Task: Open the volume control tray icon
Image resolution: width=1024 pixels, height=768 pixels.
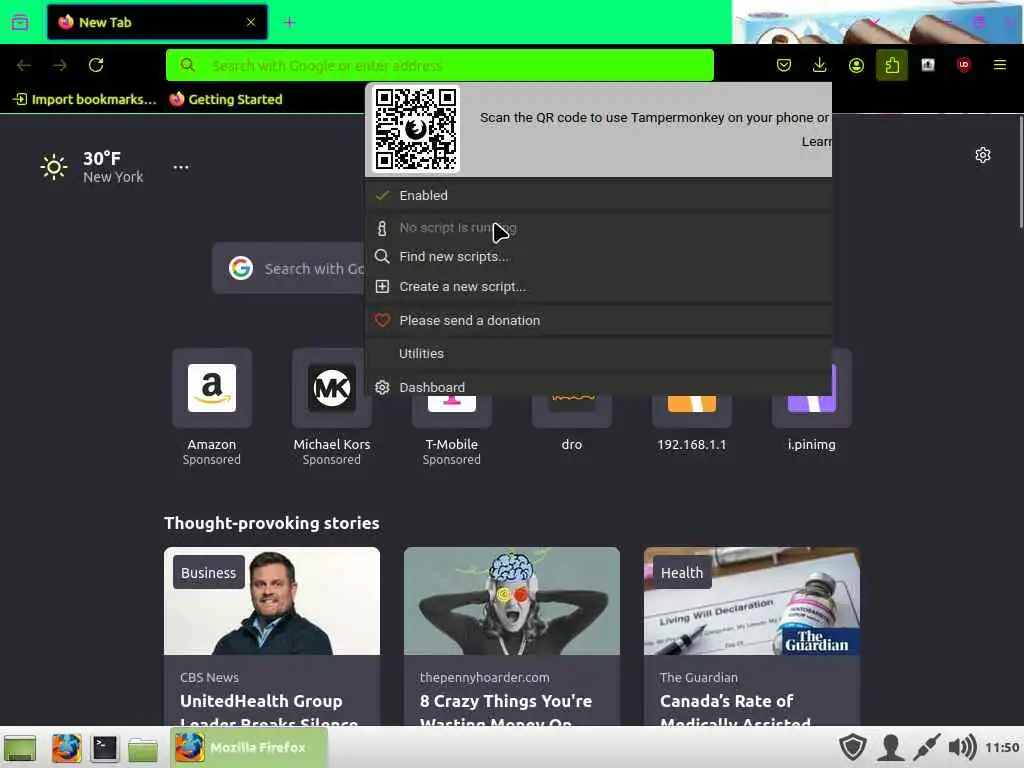Action: click(x=962, y=748)
